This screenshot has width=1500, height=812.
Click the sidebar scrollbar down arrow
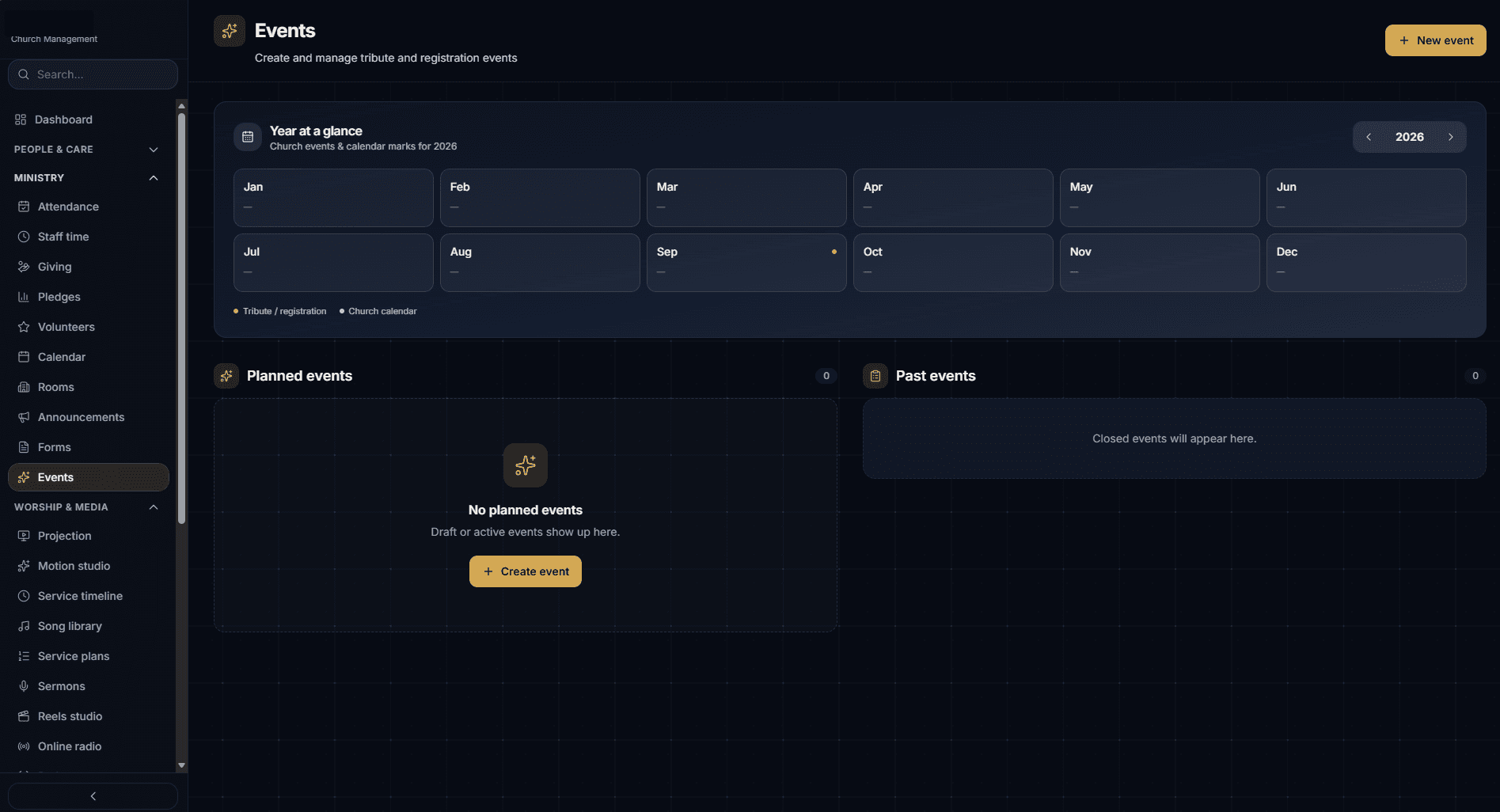pyautogui.click(x=181, y=765)
